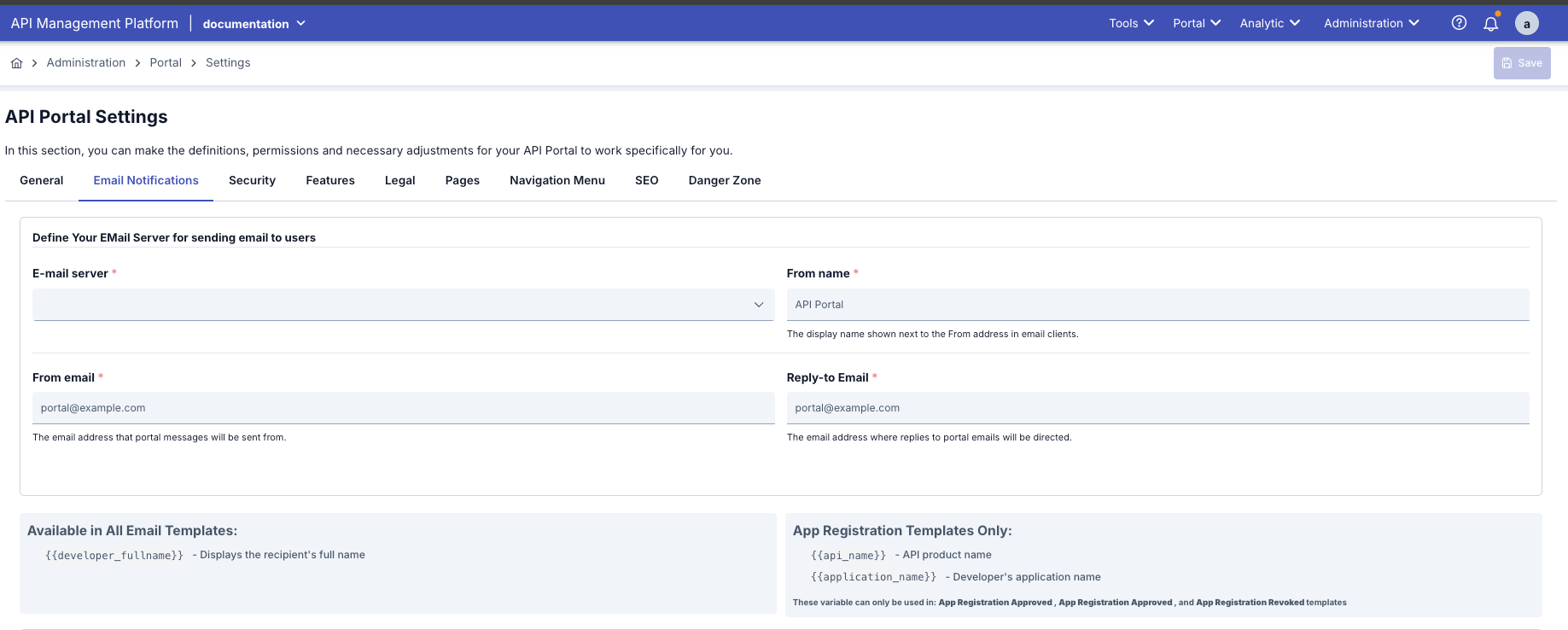Click 'Define Your EMail Server' section heading

174,238
